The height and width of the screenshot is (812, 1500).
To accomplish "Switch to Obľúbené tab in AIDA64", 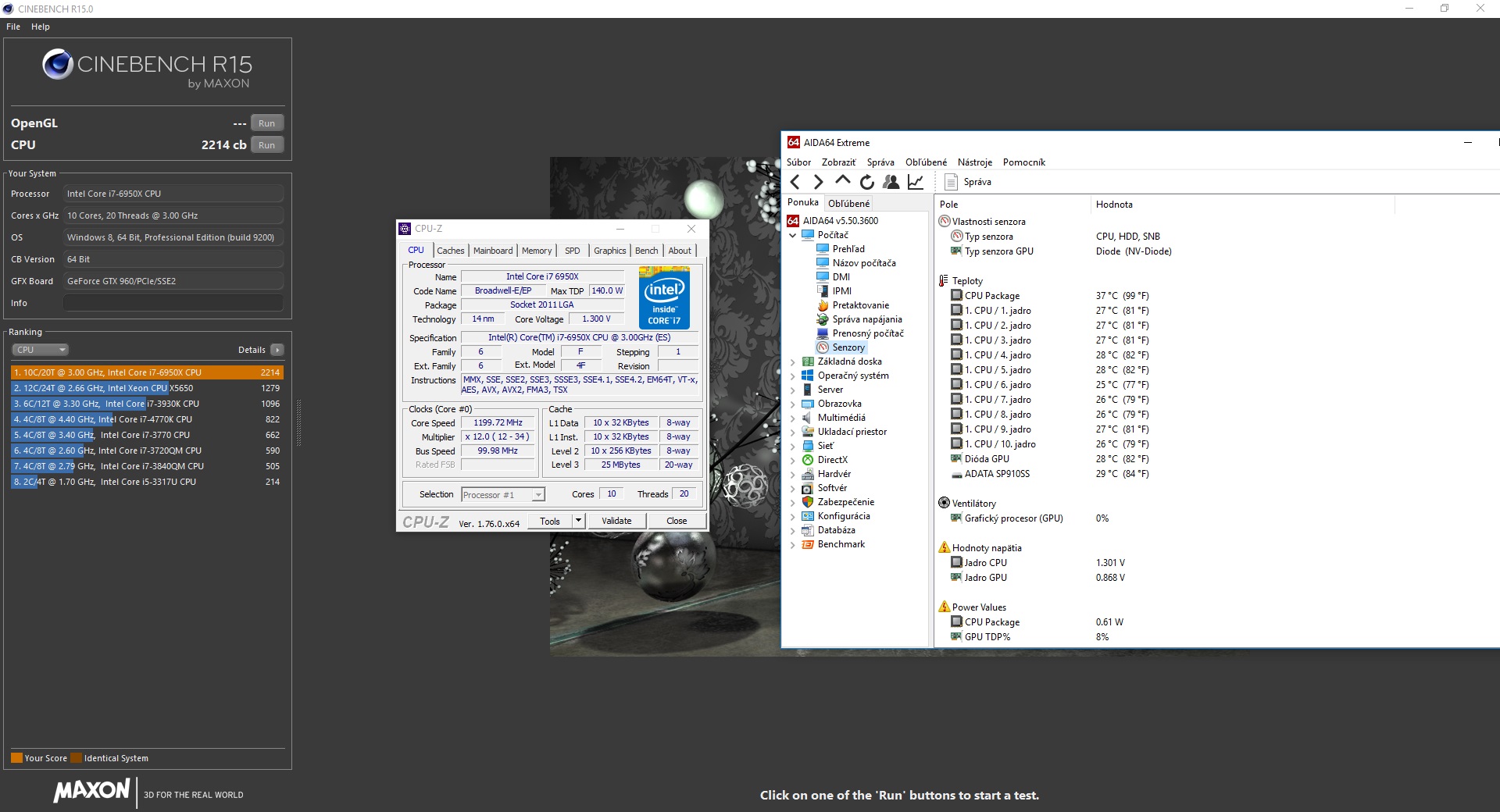I will point(849,204).
